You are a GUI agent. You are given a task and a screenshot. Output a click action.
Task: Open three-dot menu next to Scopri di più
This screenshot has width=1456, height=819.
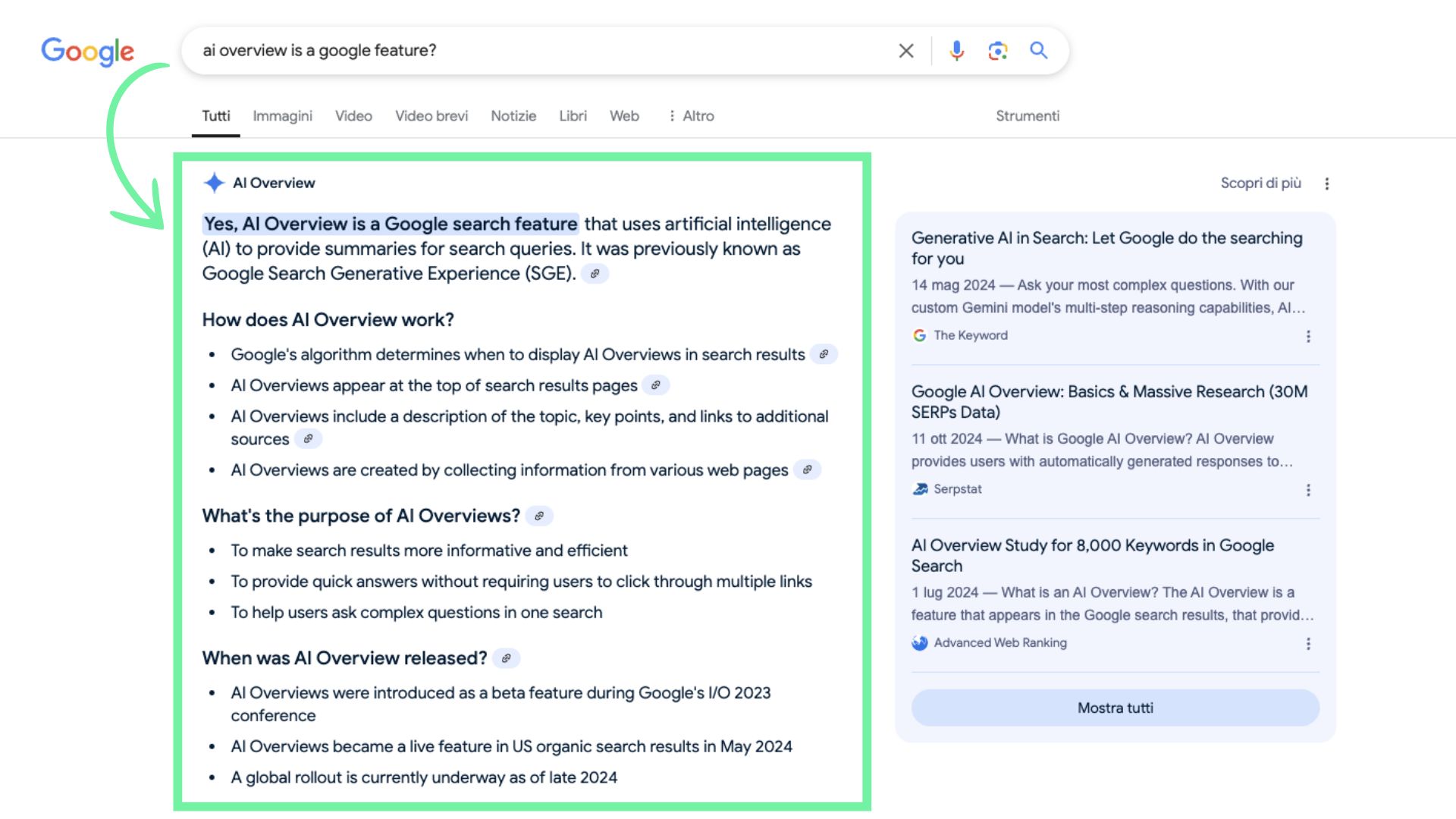pyautogui.click(x=1326, y=184)
